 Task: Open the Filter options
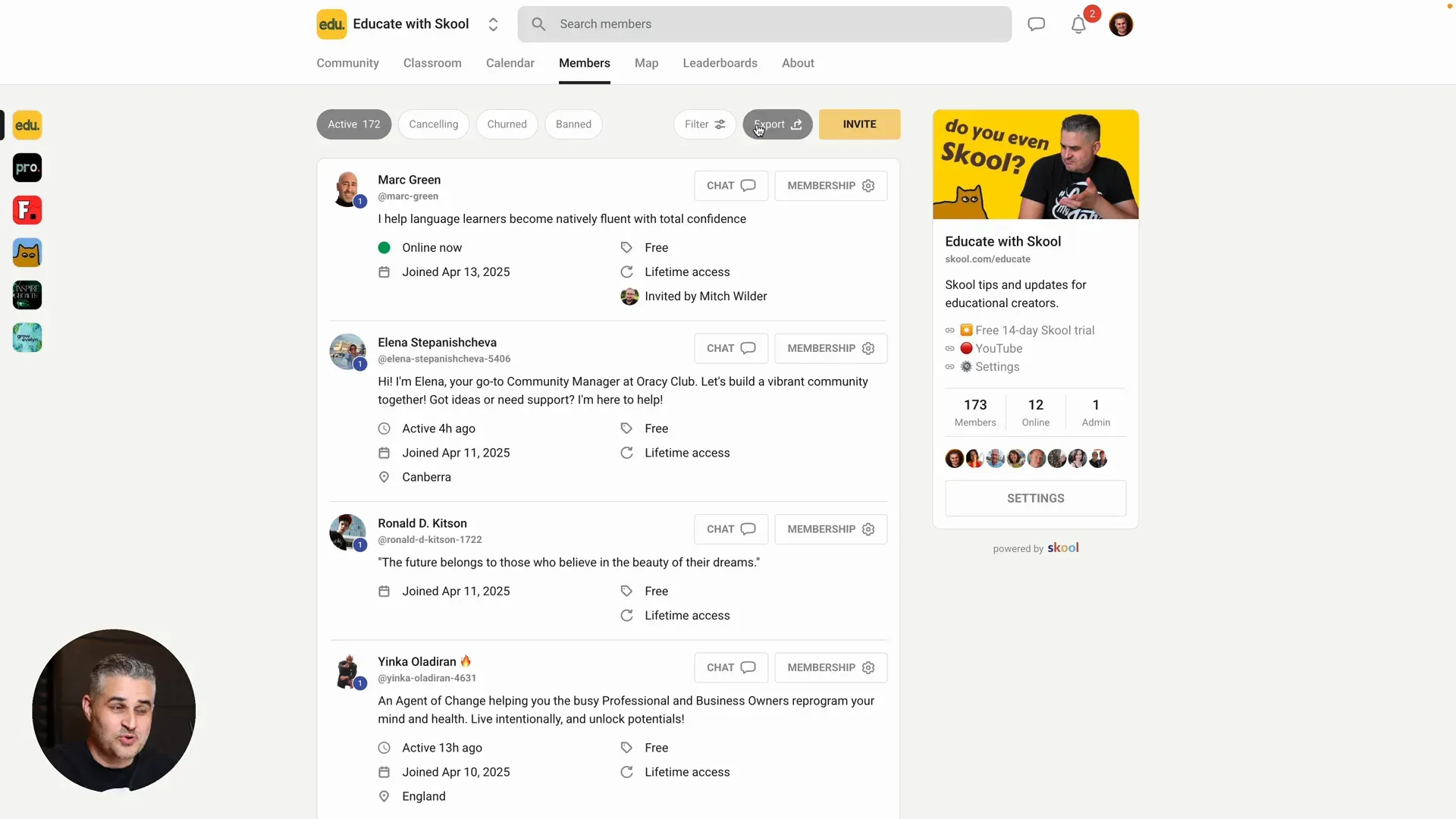(x=704, y=124)
